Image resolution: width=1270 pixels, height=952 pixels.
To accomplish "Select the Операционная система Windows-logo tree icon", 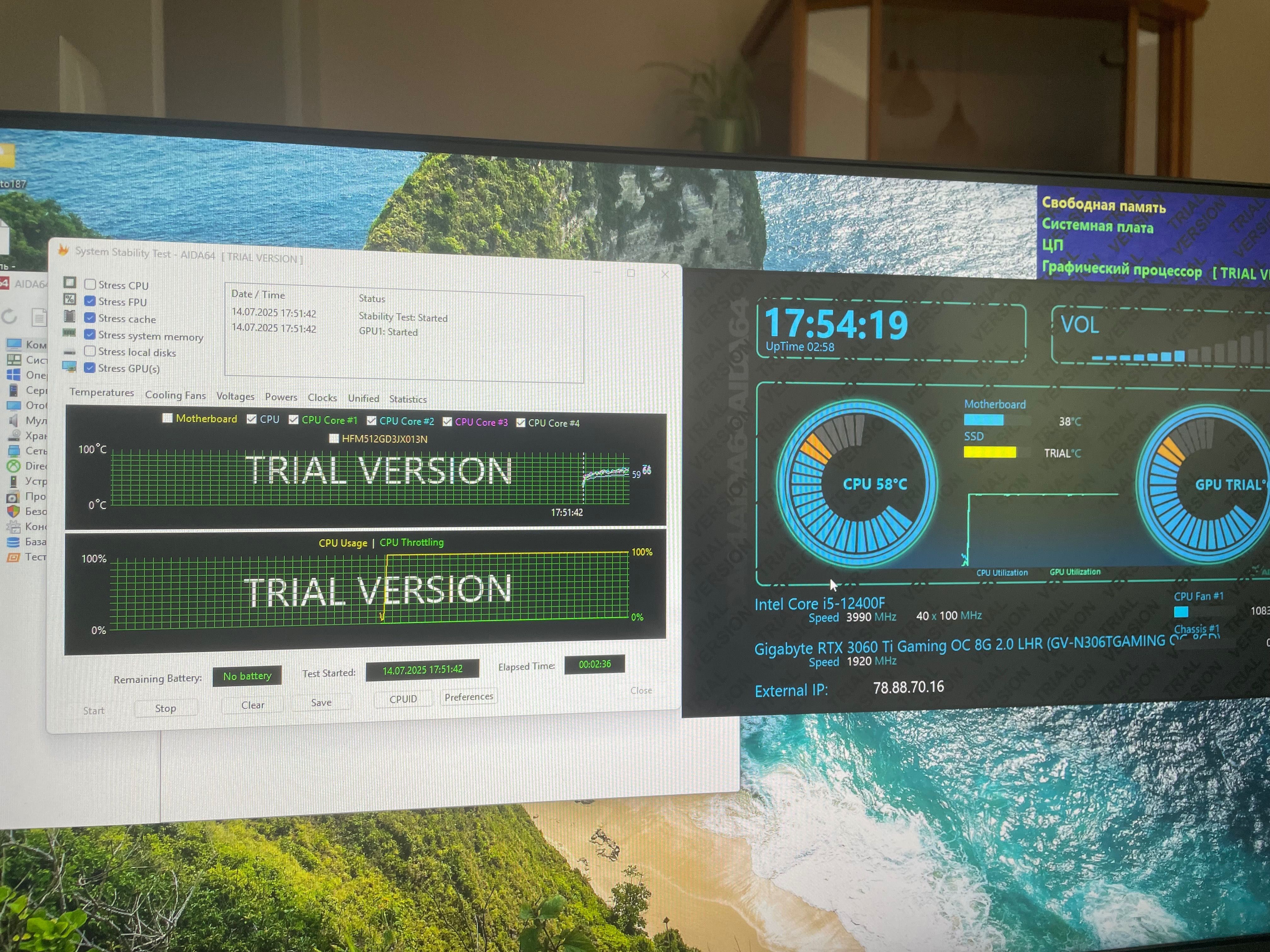I will 14,375.
